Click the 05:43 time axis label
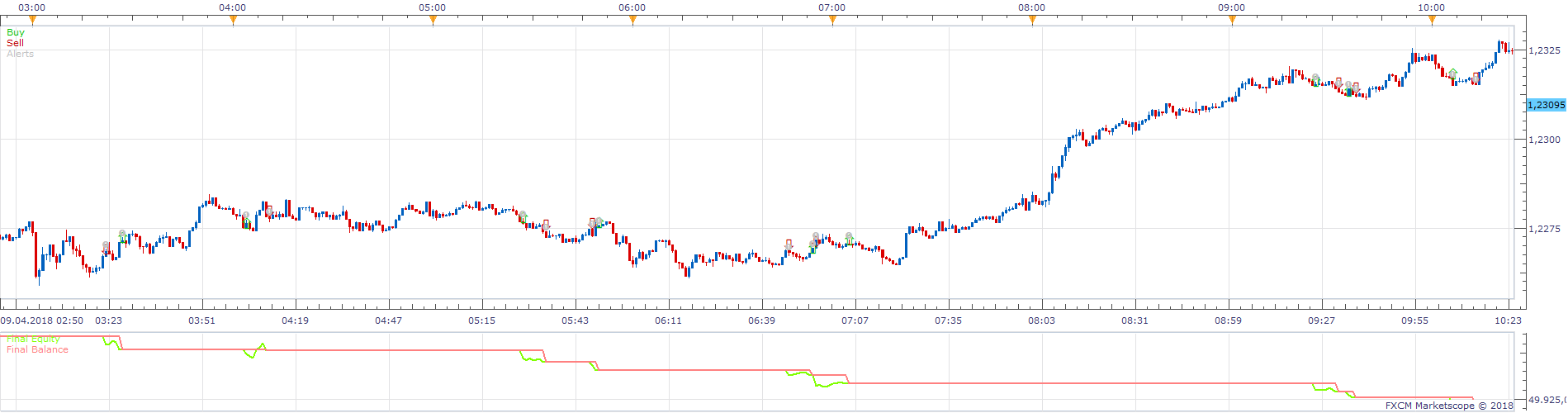Viewport: 1568px width, 413px height. [575, 320]
